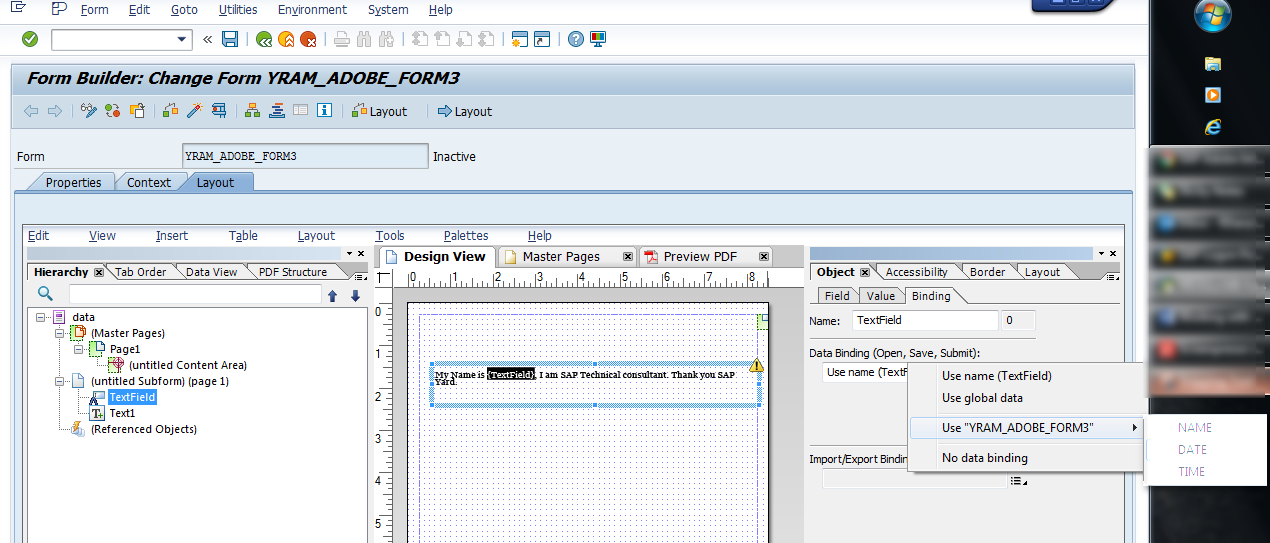The image size is (1270, 543).
Task: Click the move-up arrow in Hierarchy
Action: (x=333, y=295)
